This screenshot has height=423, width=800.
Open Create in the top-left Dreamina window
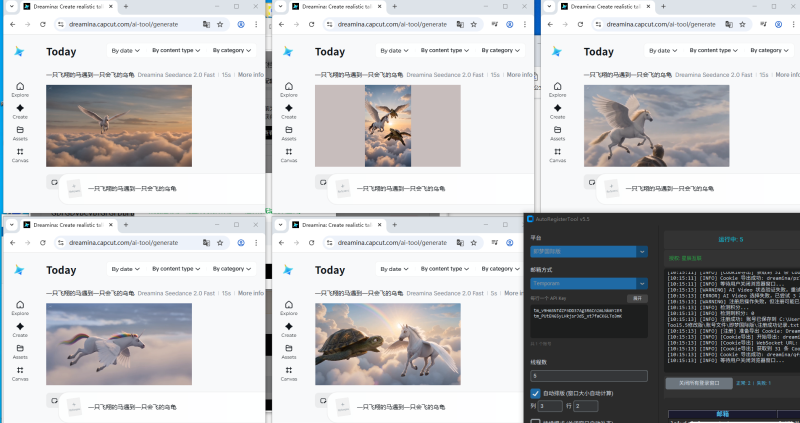point(20,111)
